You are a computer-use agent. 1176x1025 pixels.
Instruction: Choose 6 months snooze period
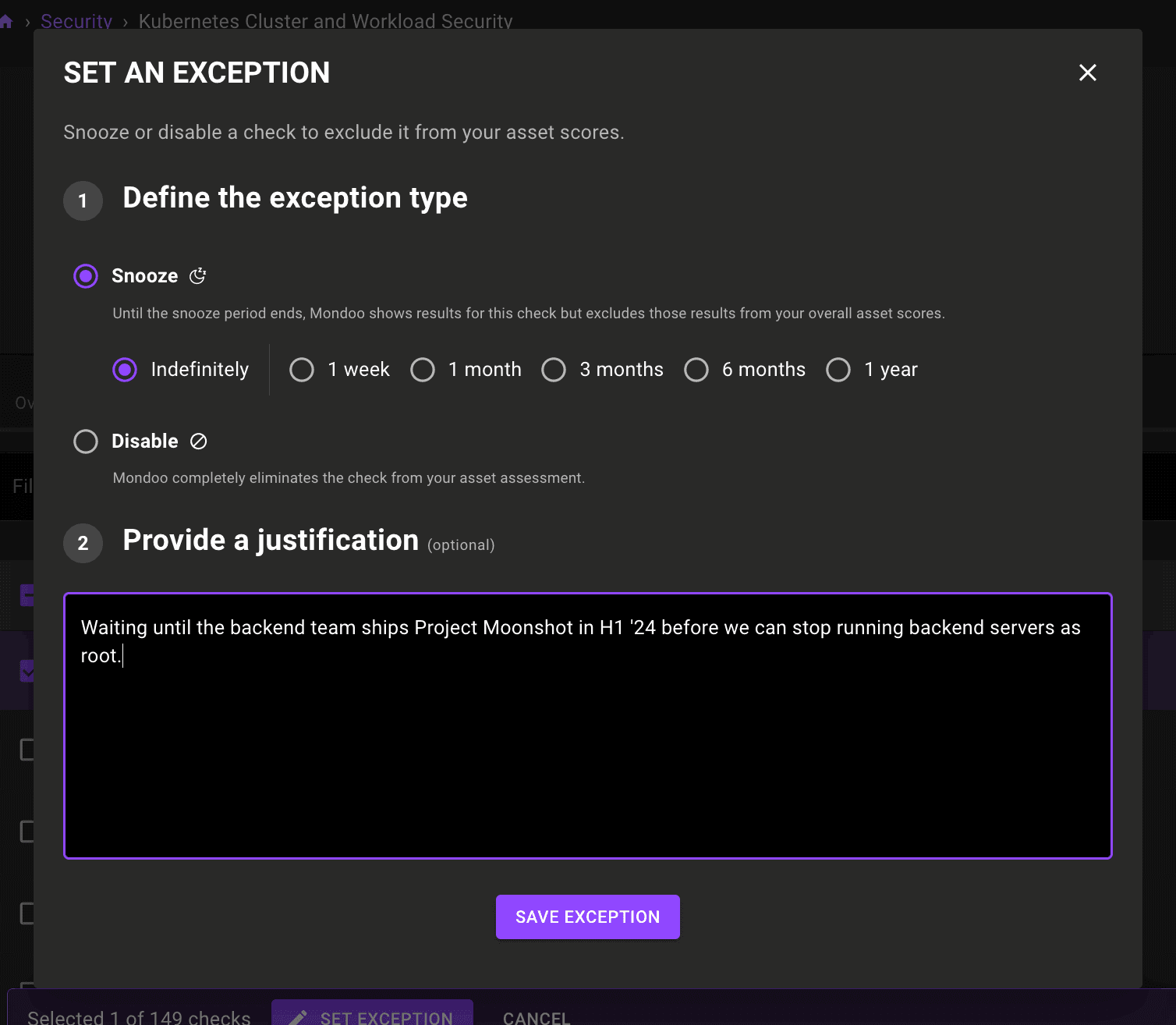[x=696, y=370]
